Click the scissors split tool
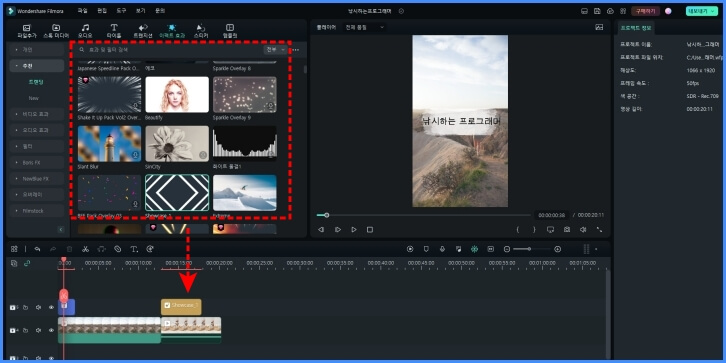The image size is (726, 363). [85, 249]
